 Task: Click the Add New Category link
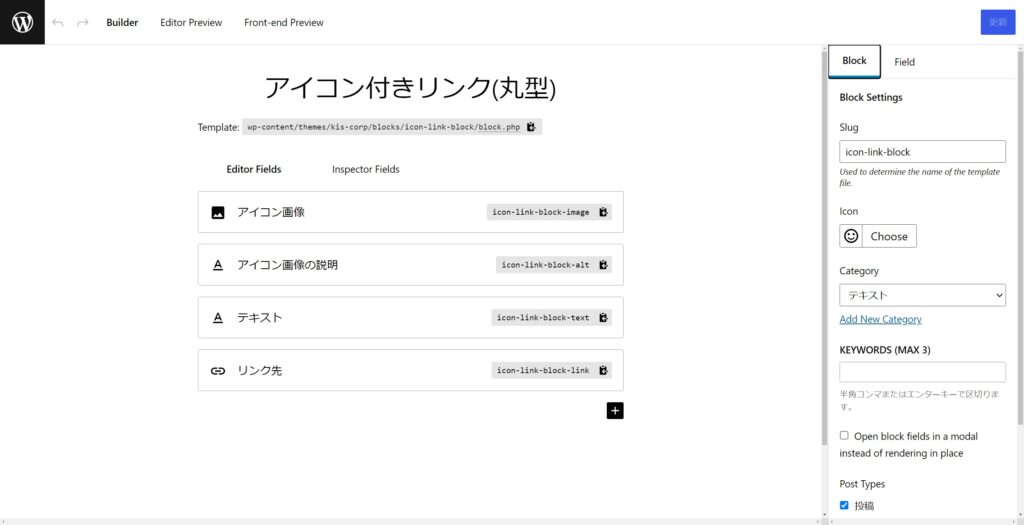880,319
